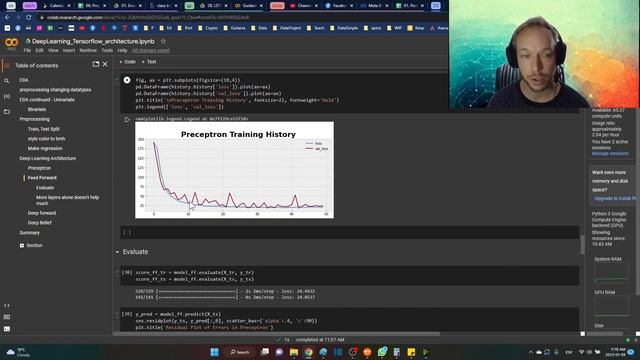Run the training-history plotting code cell
The height and width of the screenshot is (360, 640).
pos(127,80)
